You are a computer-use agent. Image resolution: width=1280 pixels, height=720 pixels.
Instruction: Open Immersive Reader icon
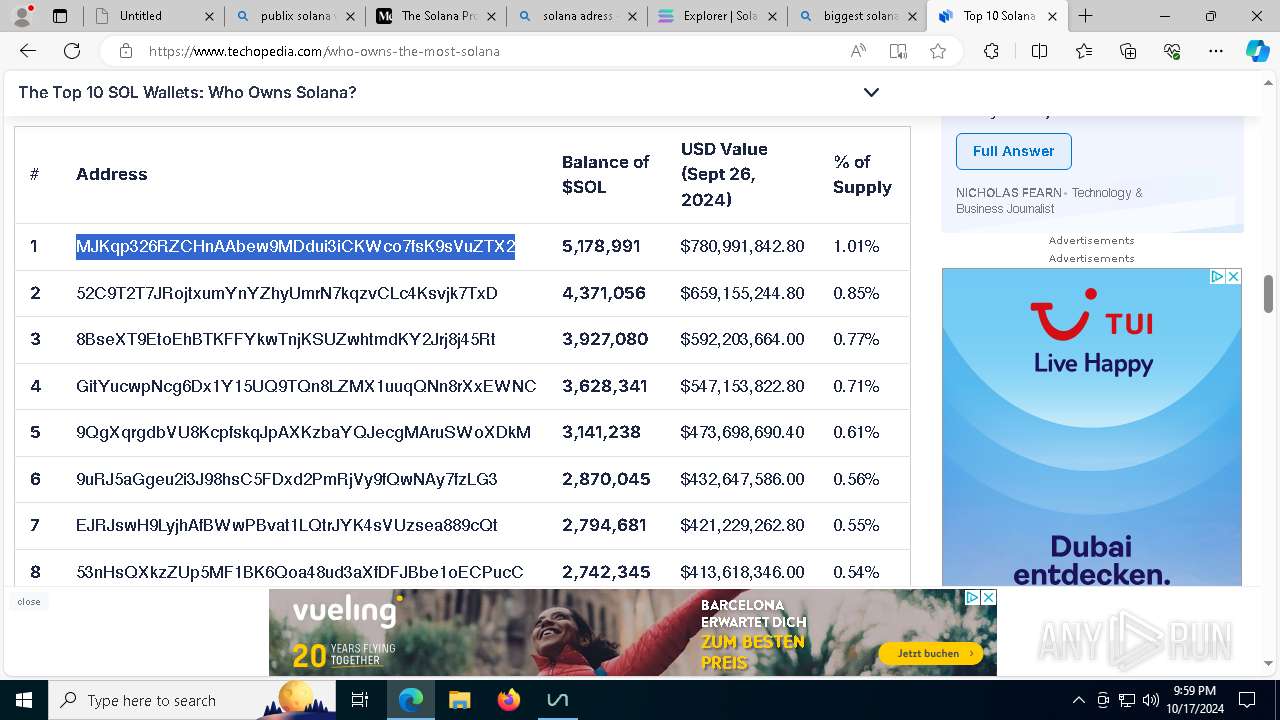coord(898,51)
